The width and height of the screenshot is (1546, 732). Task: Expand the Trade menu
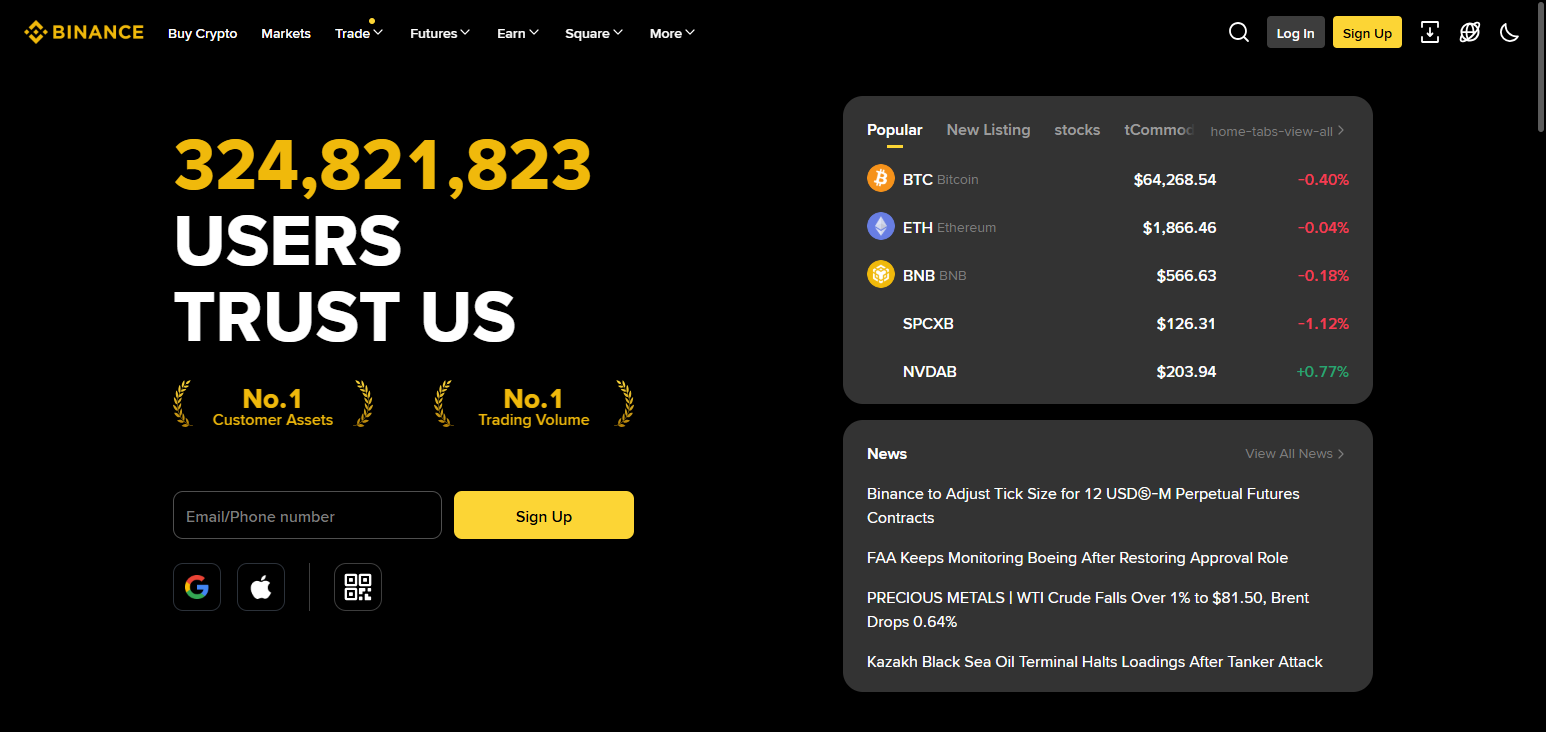359,33
